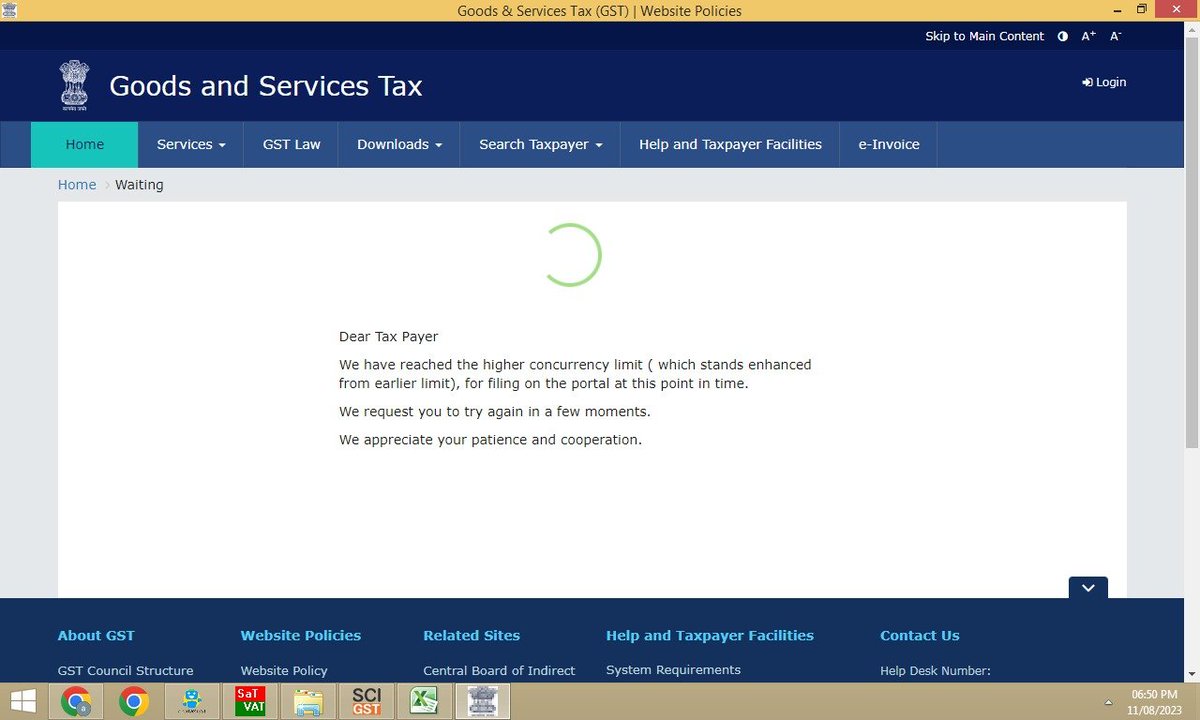Expand the Services dropdown menu

(x=191, y=144)
